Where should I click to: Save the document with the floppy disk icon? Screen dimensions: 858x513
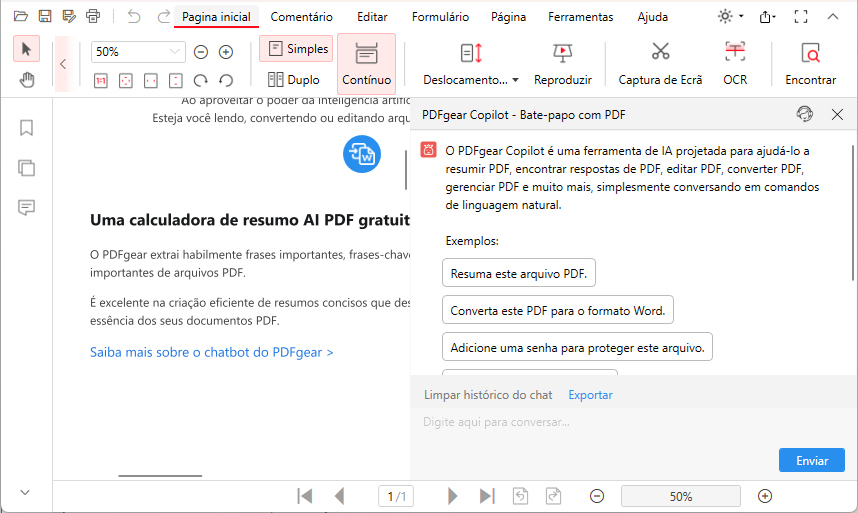pos(45,16)
